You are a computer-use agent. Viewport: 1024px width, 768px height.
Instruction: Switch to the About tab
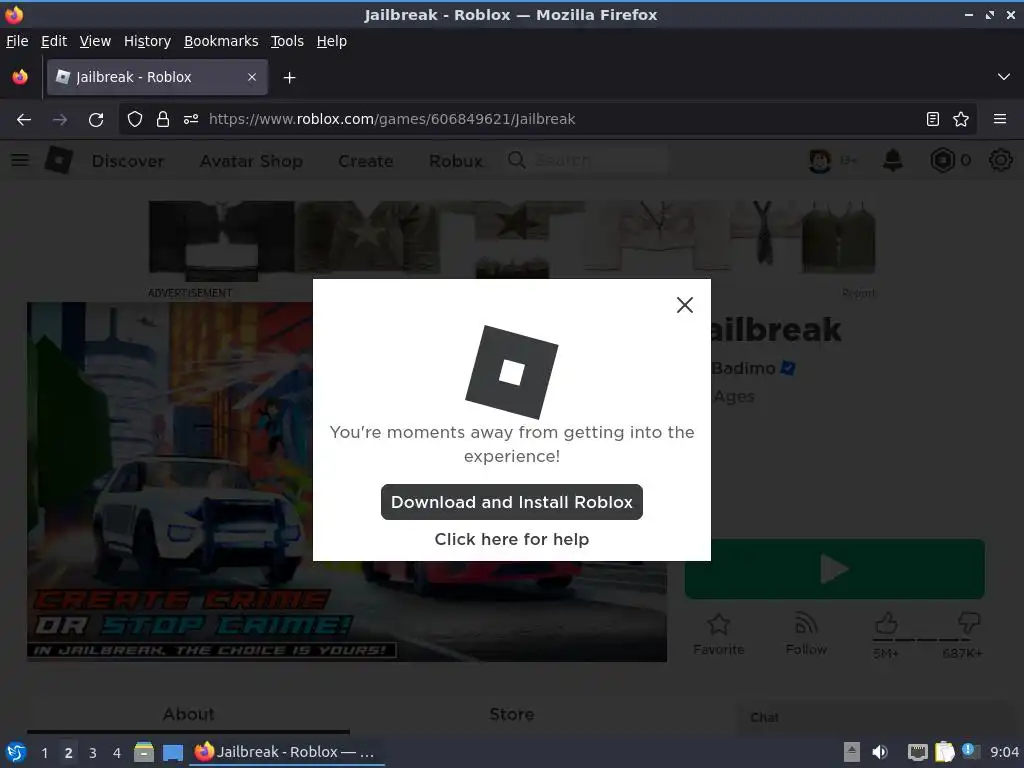(x=188, y=714)
